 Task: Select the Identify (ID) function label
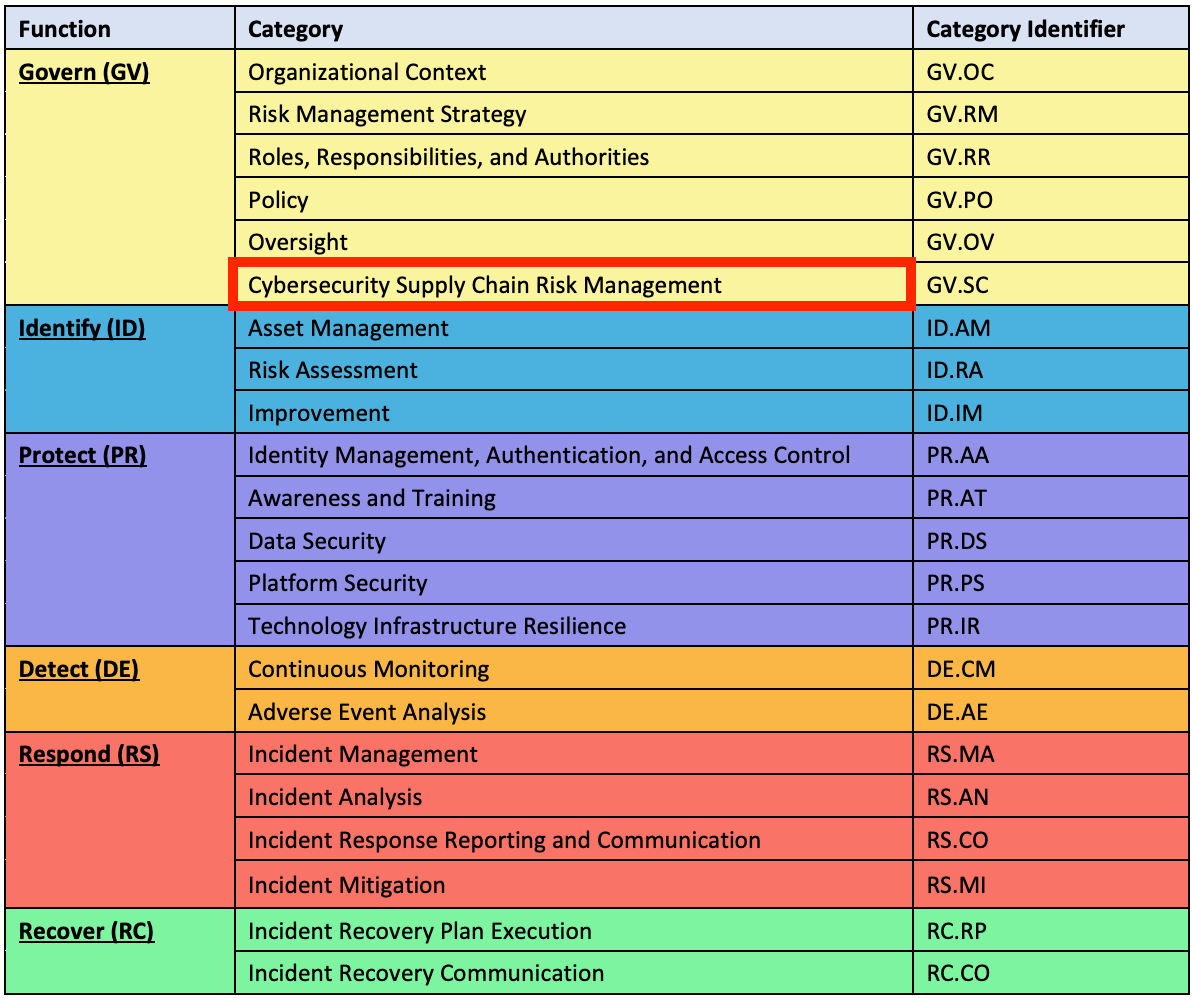tap(81, 328)
